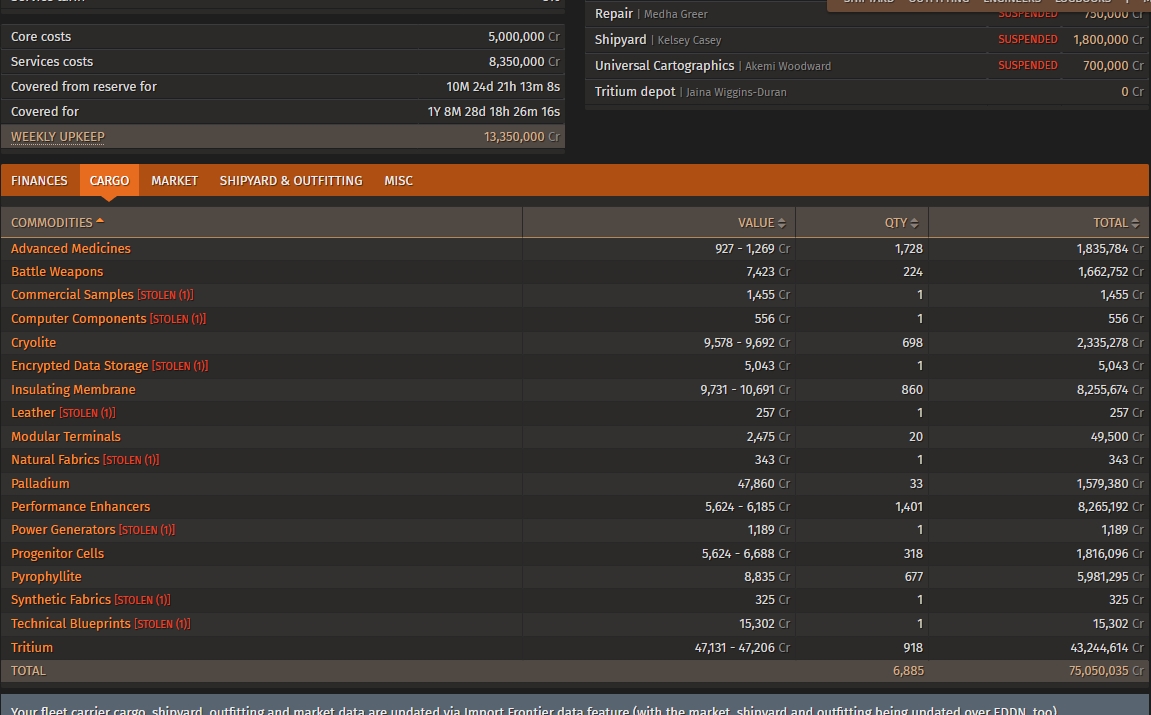Open Palladium commodity link
This screenshot has height=715, width=1151.
[40, 483]
